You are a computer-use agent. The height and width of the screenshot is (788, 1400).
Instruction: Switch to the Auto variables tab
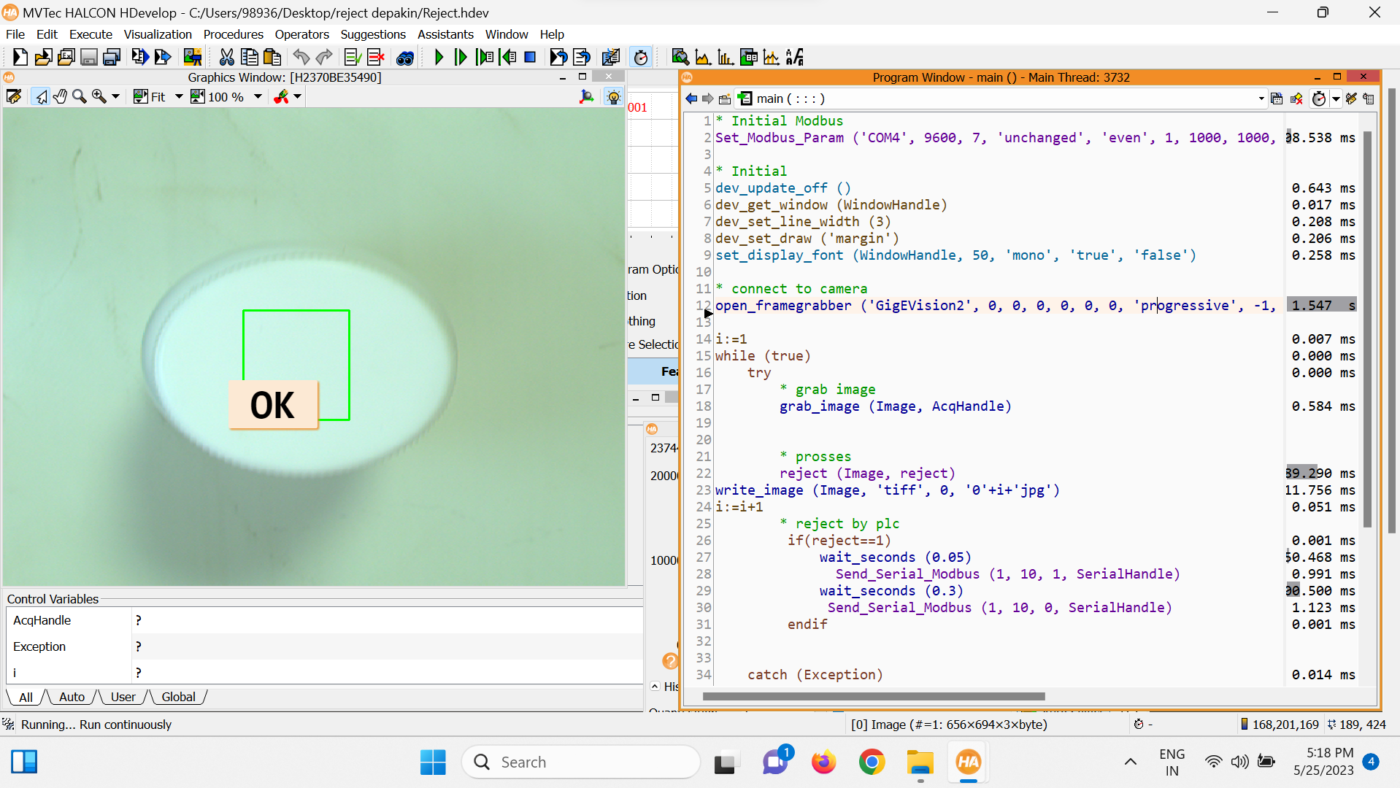tap(72, 697)
